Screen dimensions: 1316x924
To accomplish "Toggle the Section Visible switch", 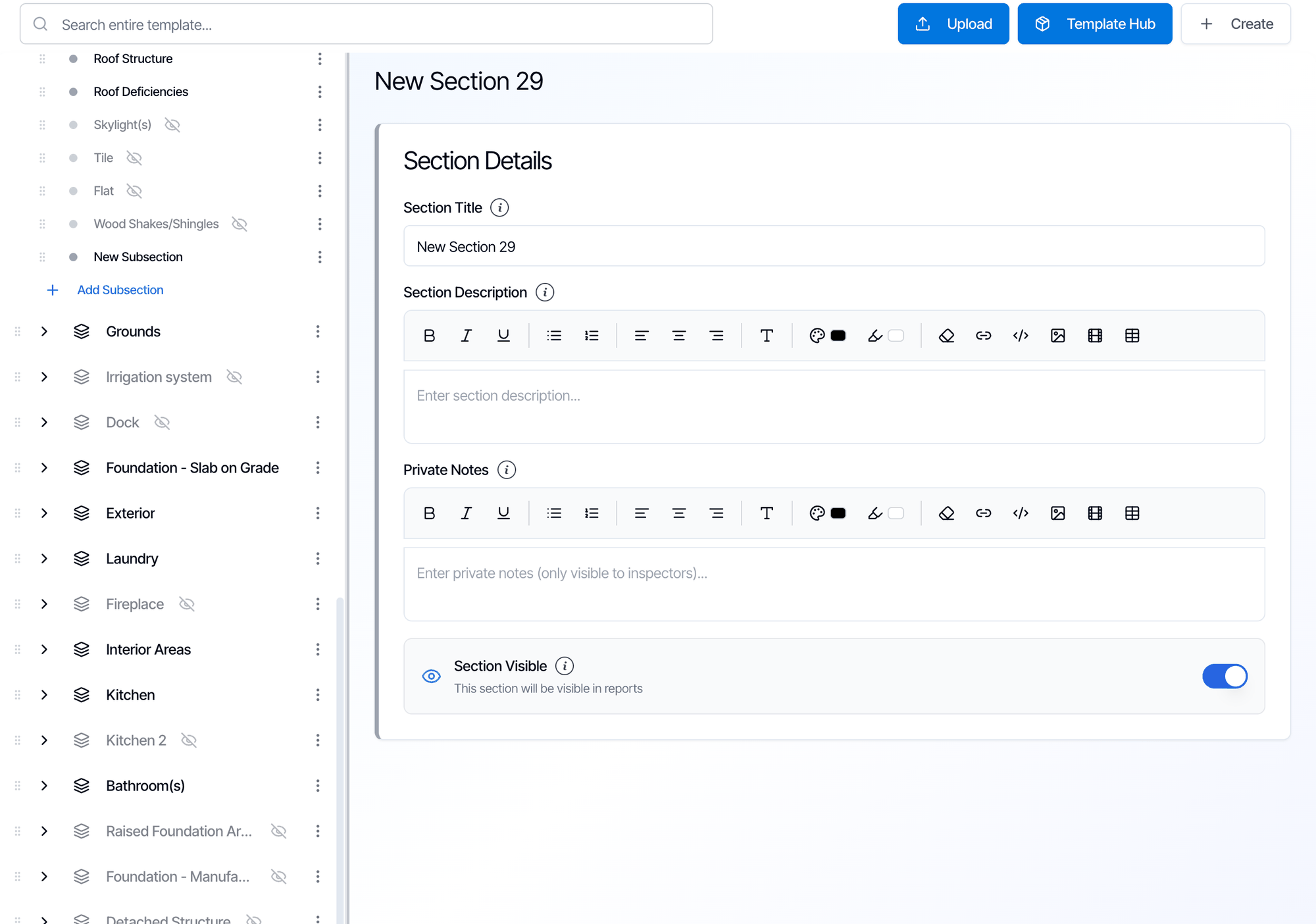I will (x=1225, y=676).
